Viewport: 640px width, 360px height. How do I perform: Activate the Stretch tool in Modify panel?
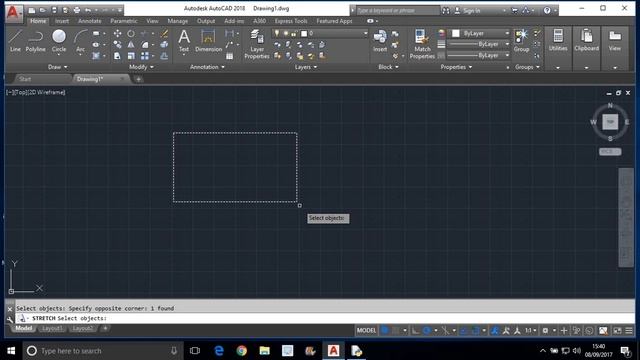click(x=117, y=56)
